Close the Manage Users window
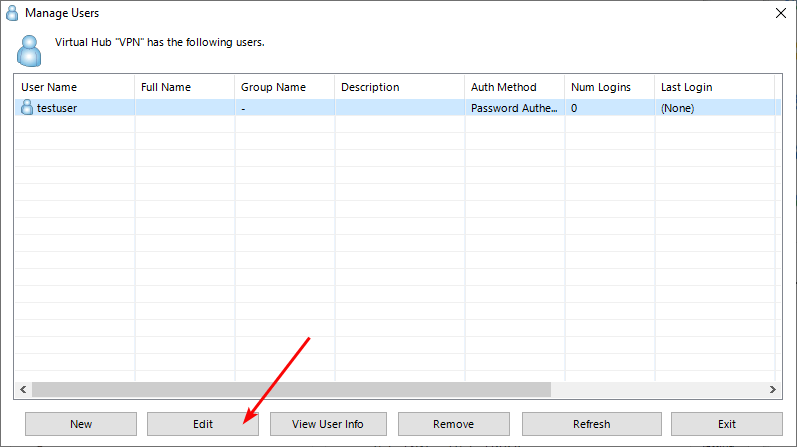 click(779, 13)
